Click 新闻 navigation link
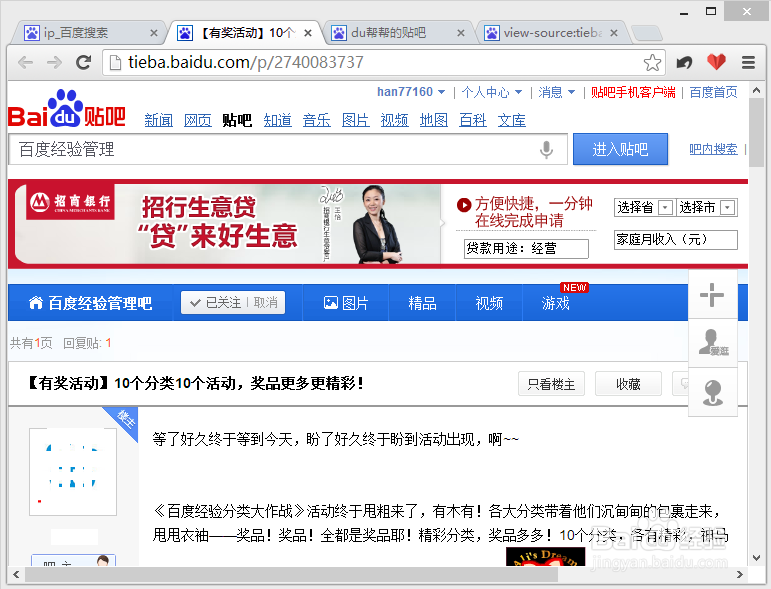771x589 pixels. click(x=158, y=119)
